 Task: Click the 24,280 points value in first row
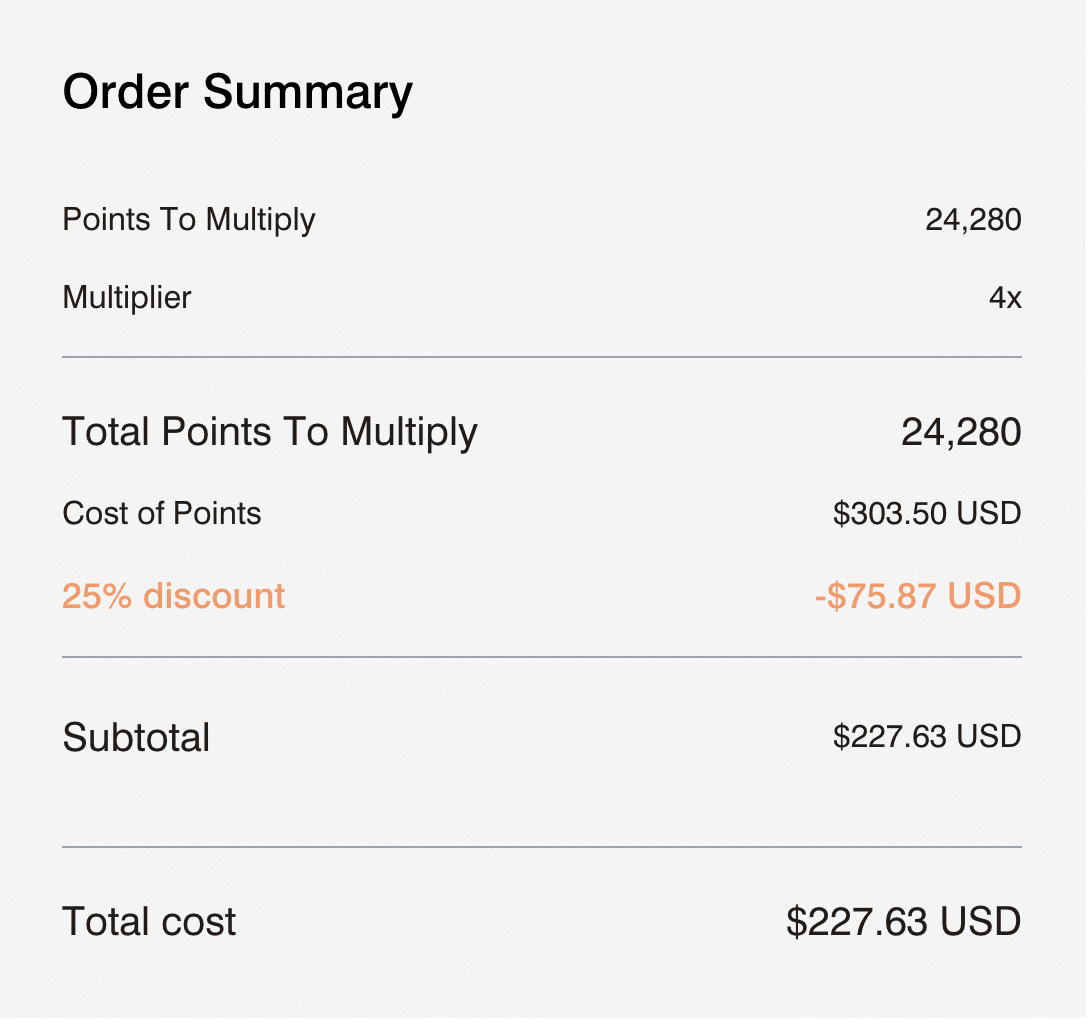tap(973, 221)
